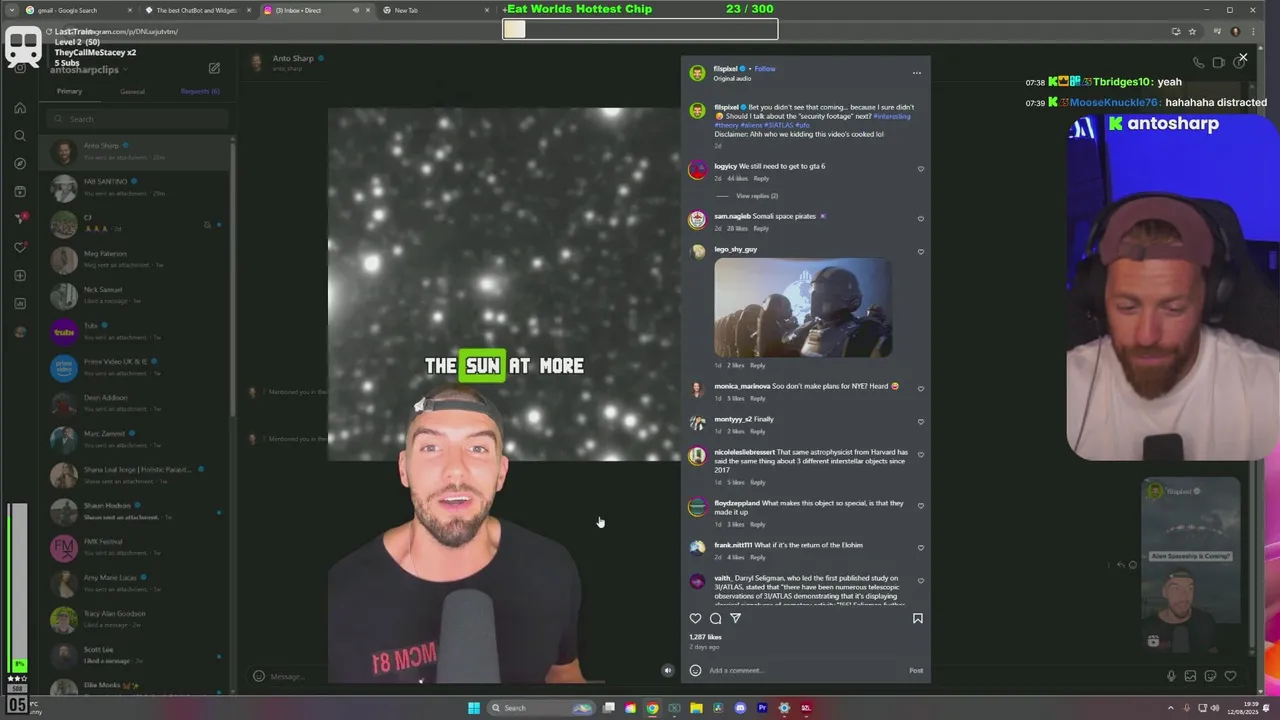Switch to the New Tab browser tab
The width and height of the screenshot is (1280, 720).
pos(436,10)
